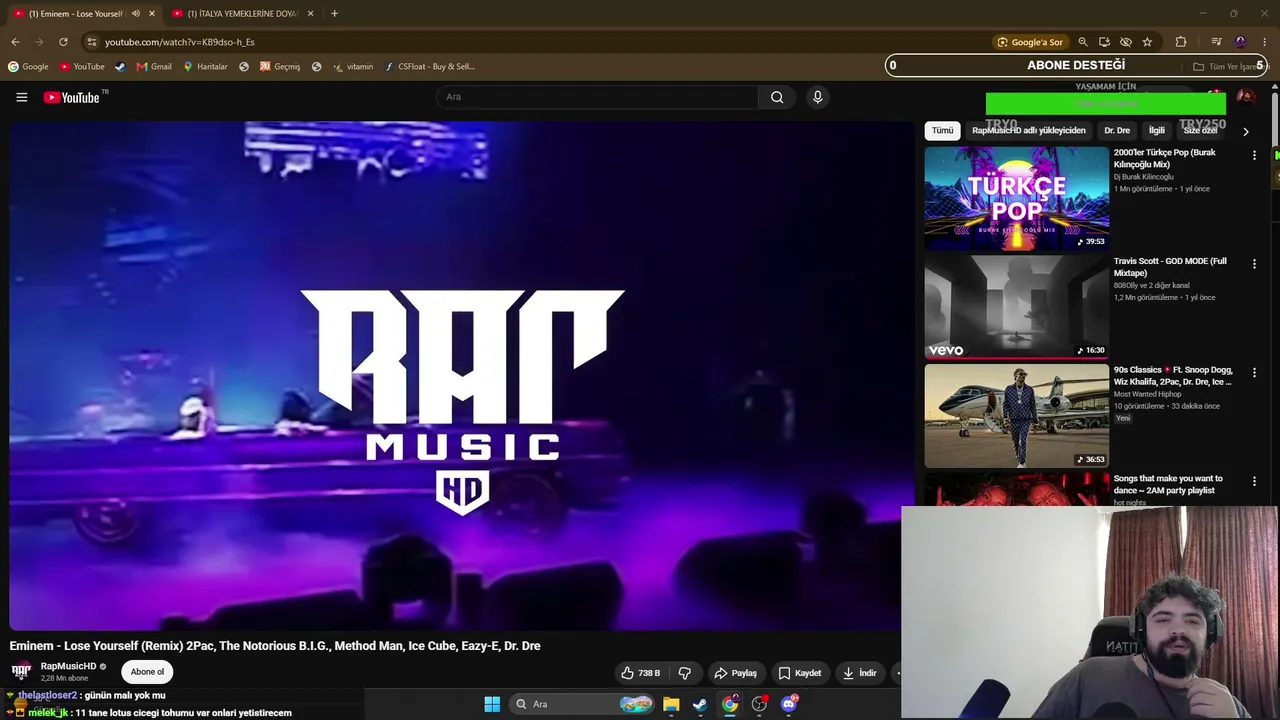Click the Windows taskbar search box
1280x720 pixels.
tap(582, 704)
